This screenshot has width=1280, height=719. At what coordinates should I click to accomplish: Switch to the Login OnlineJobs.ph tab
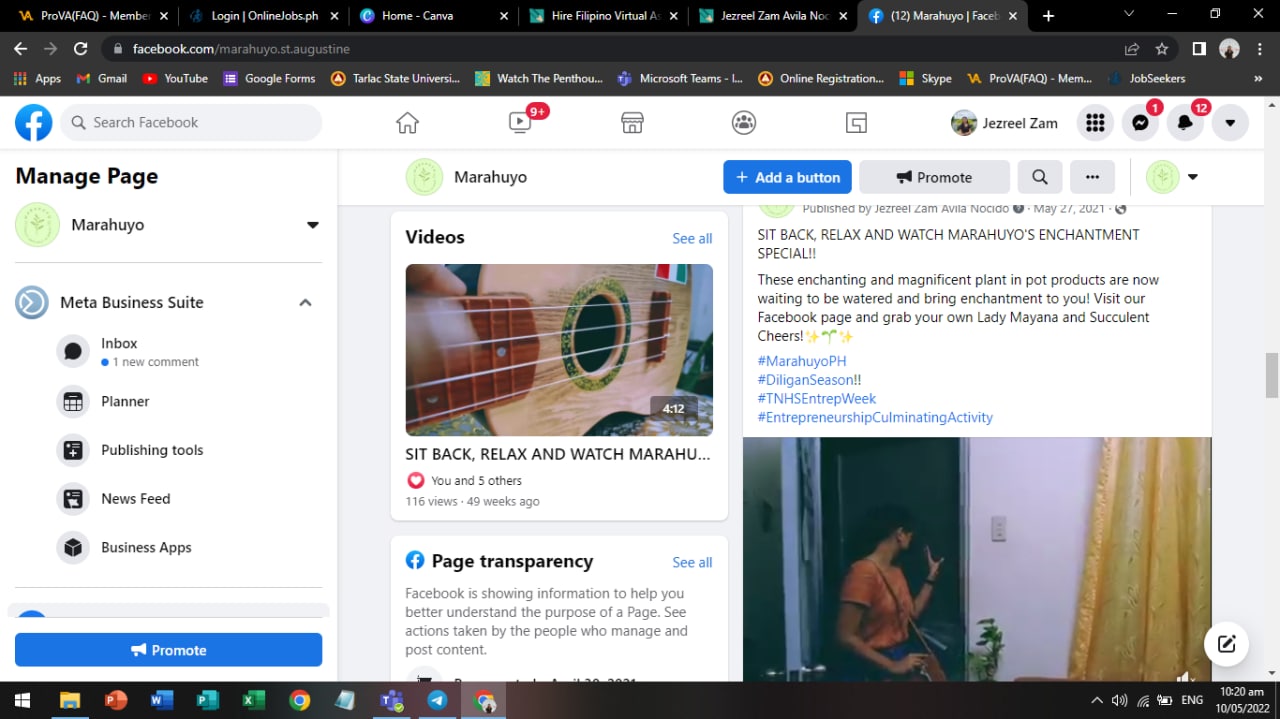(262, 16)
